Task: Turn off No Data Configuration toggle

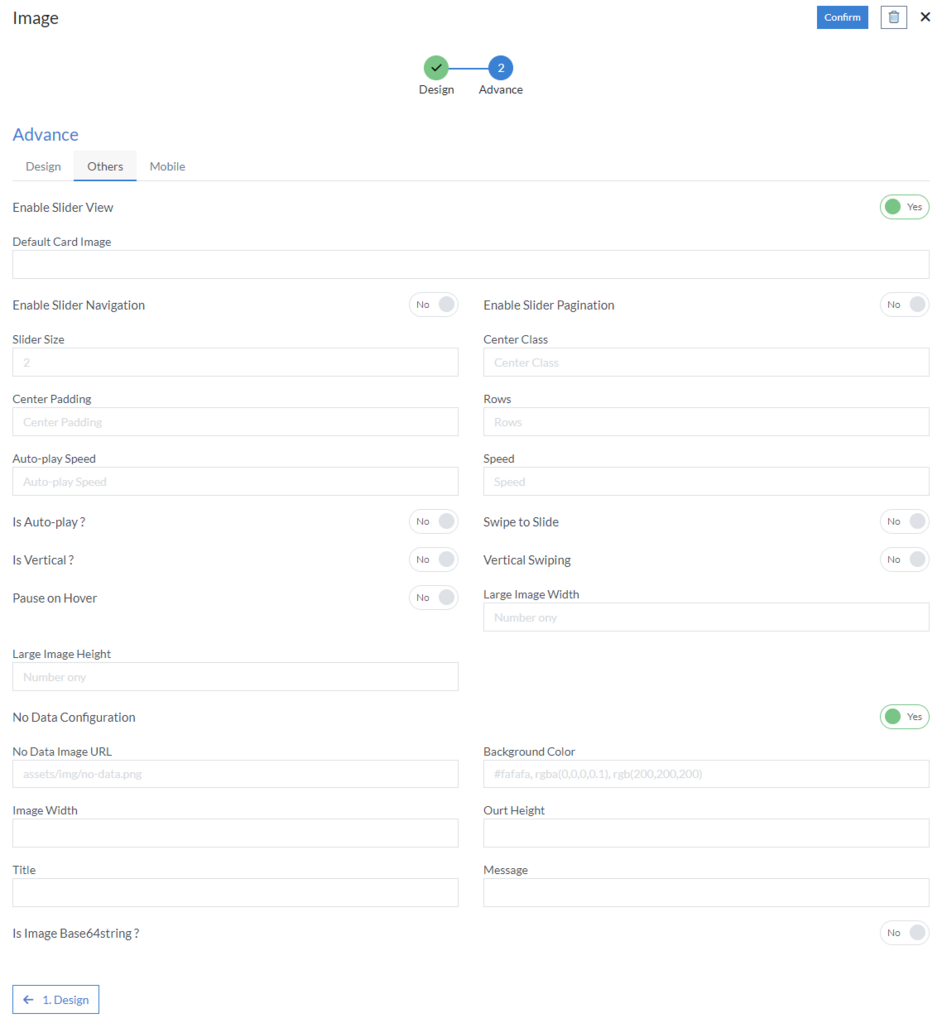Action: tap(904, 717)
